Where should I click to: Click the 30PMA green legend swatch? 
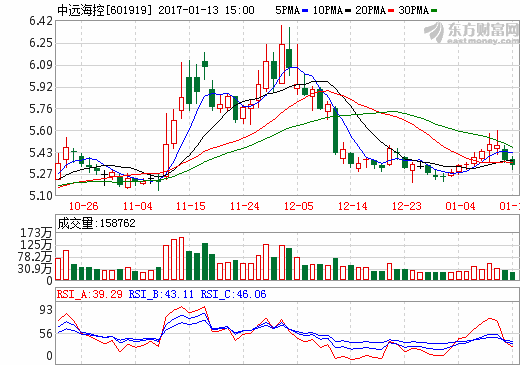434,11
